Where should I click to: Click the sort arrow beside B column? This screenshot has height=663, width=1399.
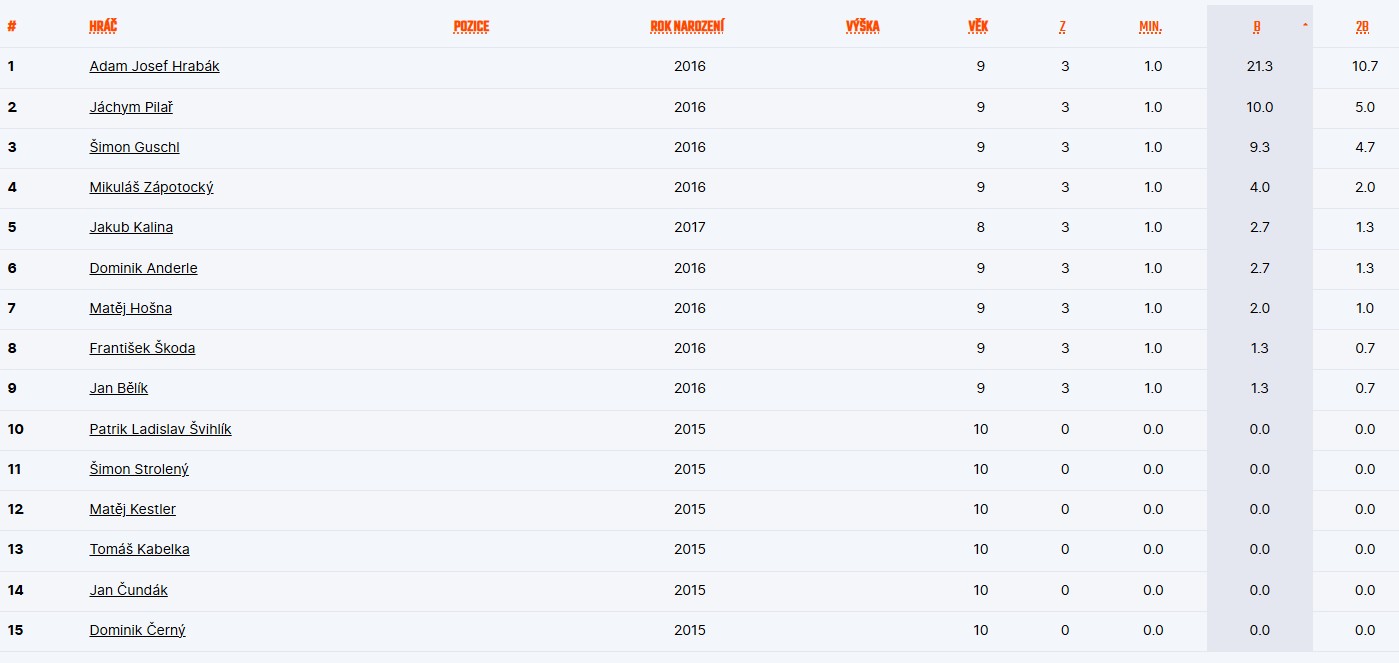tap(1305, 24)
